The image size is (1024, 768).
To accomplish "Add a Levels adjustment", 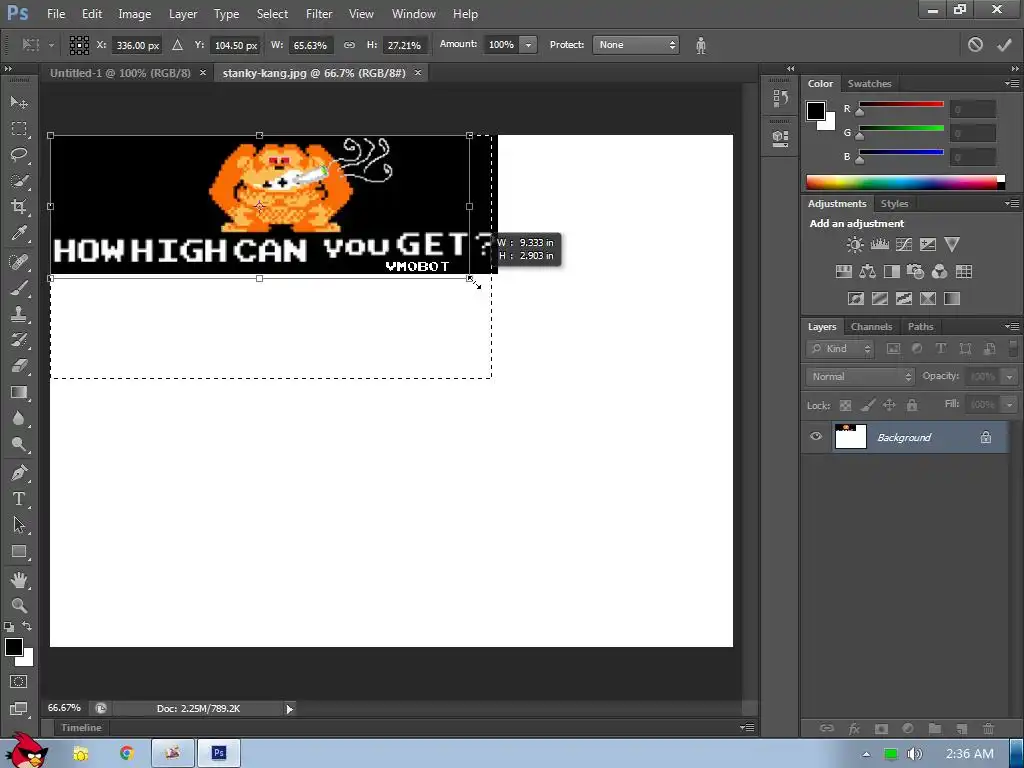I will tap(880, 245).
